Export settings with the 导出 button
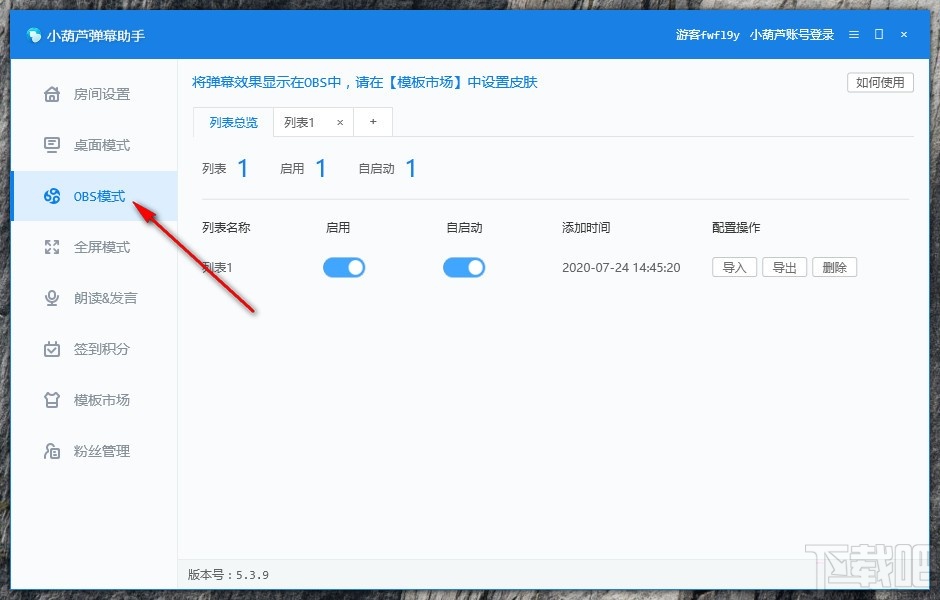The height and width of the screenshot is (600, 940). (784, 267)
